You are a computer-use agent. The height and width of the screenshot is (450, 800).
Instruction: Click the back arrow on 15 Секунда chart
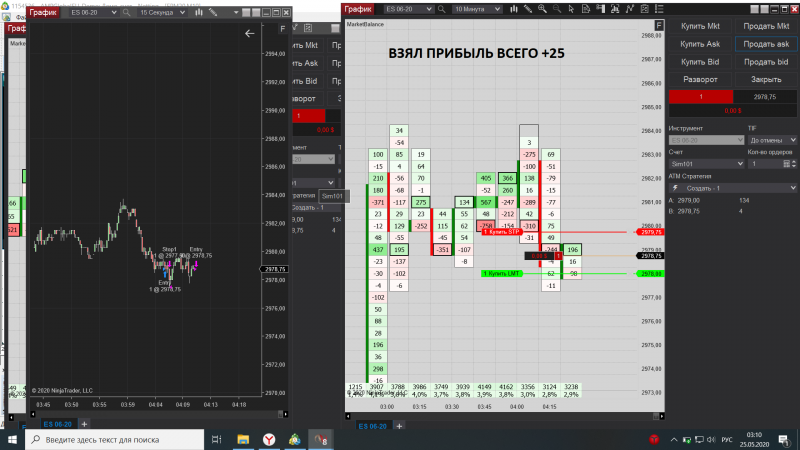tap(249, 34)
